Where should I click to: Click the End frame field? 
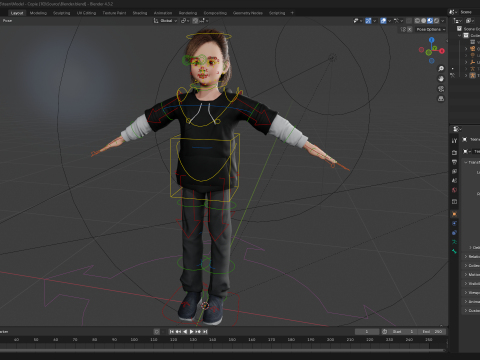click(432, 332)
